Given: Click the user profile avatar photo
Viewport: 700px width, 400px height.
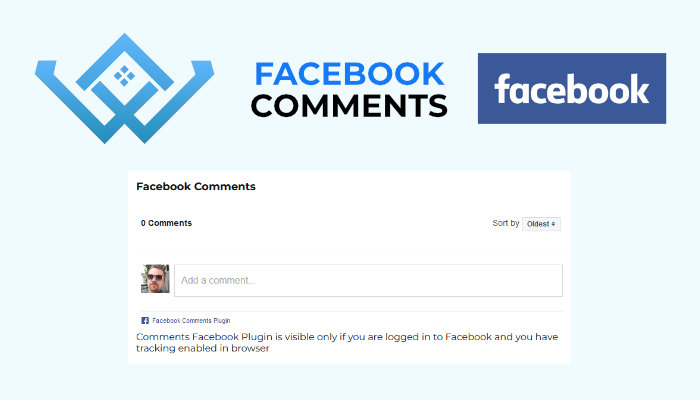Looking at the screenshot, I should coord(155,279).
